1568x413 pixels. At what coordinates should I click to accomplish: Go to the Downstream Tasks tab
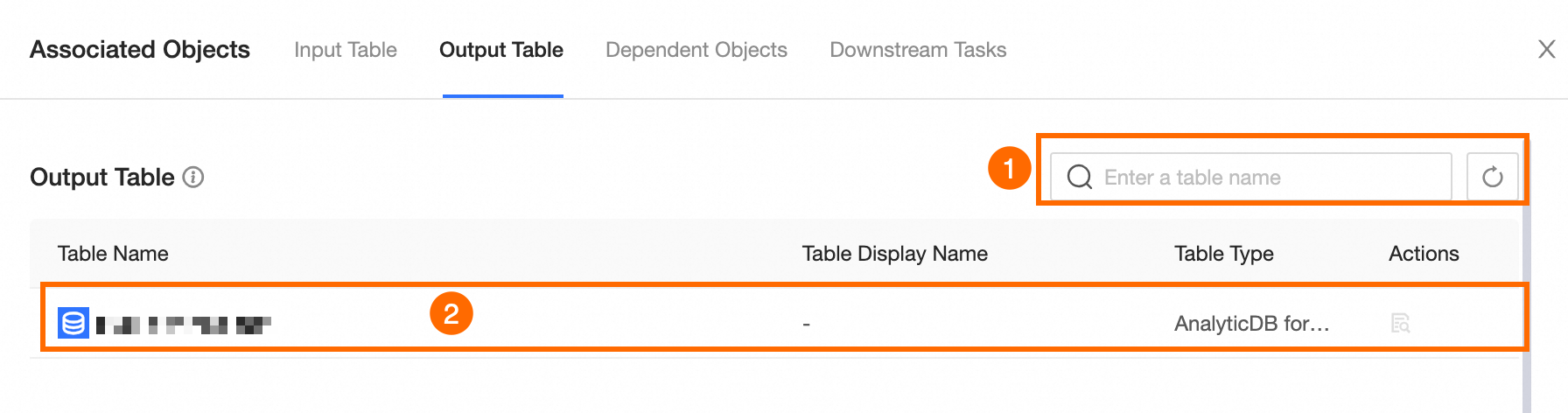(x=917, y=50)
